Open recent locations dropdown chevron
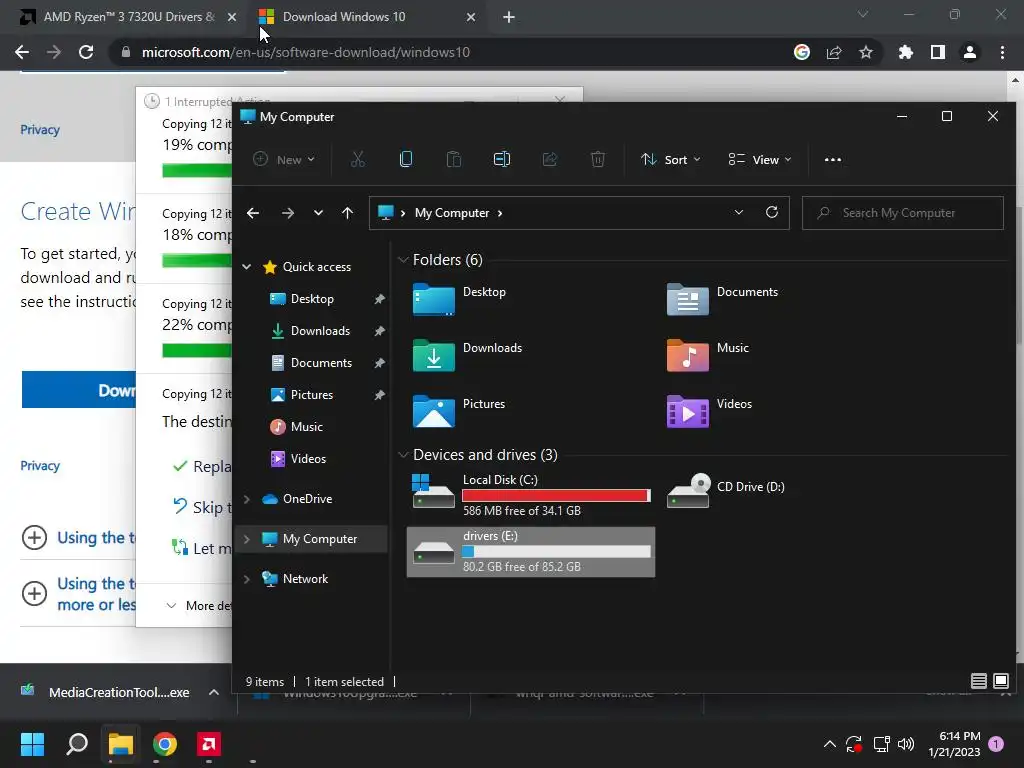This screenshot has height=768, width=1024. [318, 213]
